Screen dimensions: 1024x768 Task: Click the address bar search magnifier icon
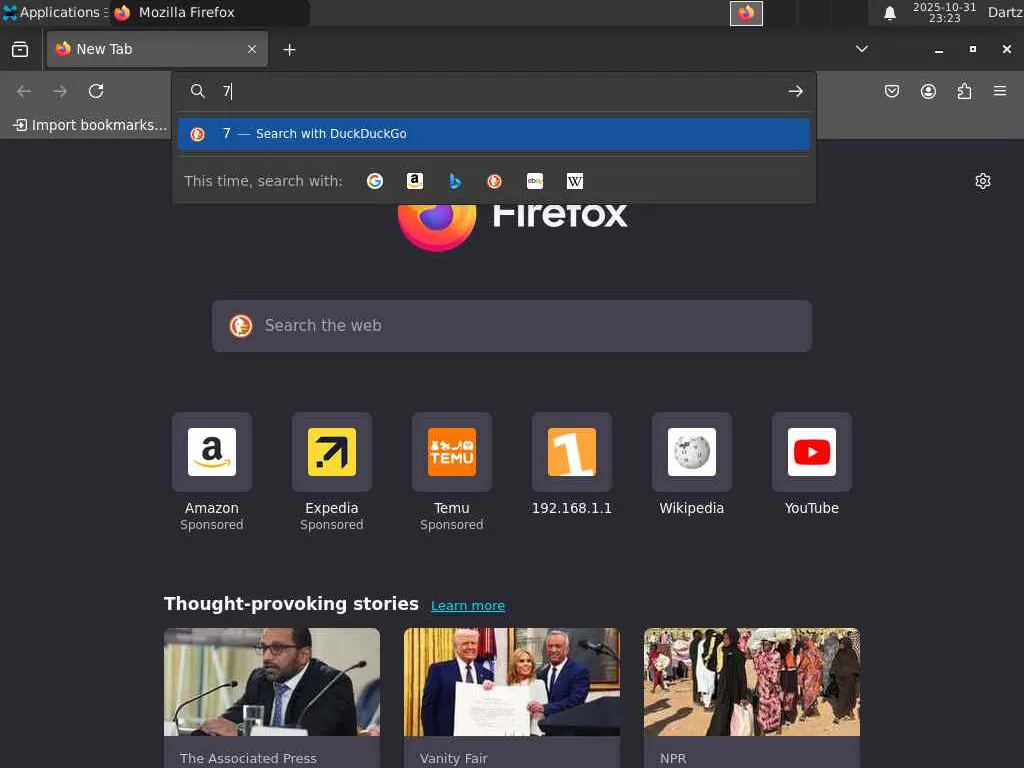click(x=198, y=91)
